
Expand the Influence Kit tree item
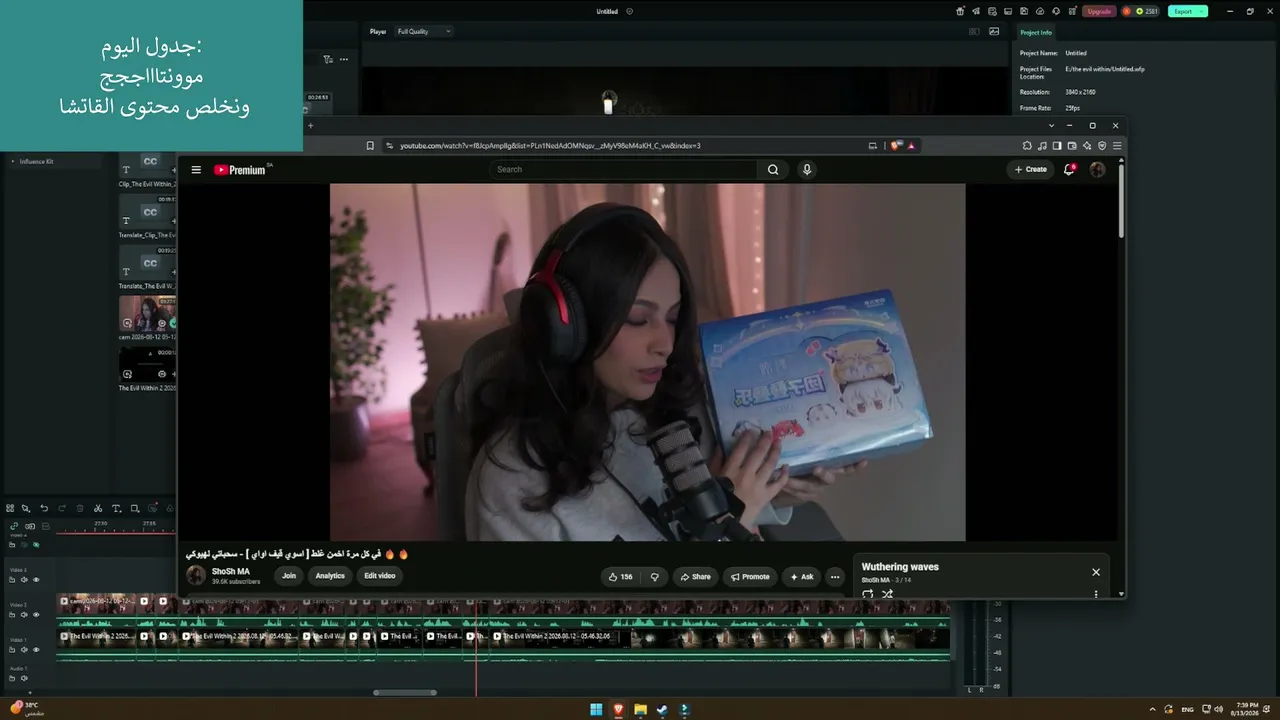click(12, 161)
